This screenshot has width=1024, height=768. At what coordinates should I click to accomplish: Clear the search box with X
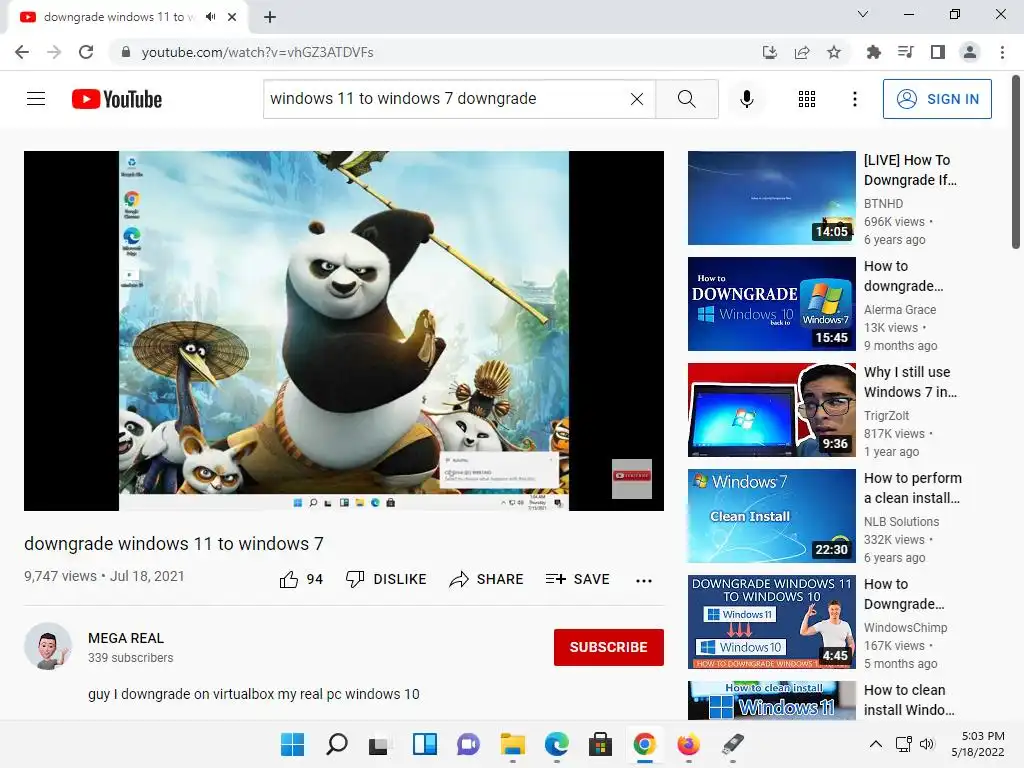coord(637,99)
